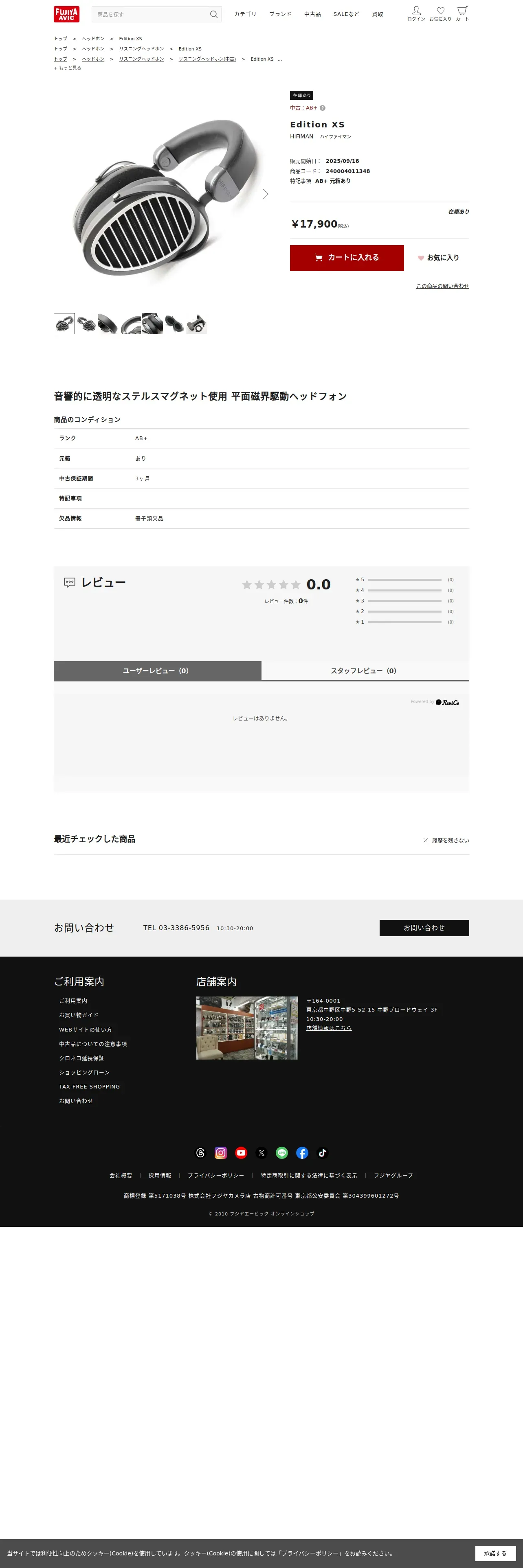Open クロネコ延長保証 footer link

click(x=81, y=1058)
